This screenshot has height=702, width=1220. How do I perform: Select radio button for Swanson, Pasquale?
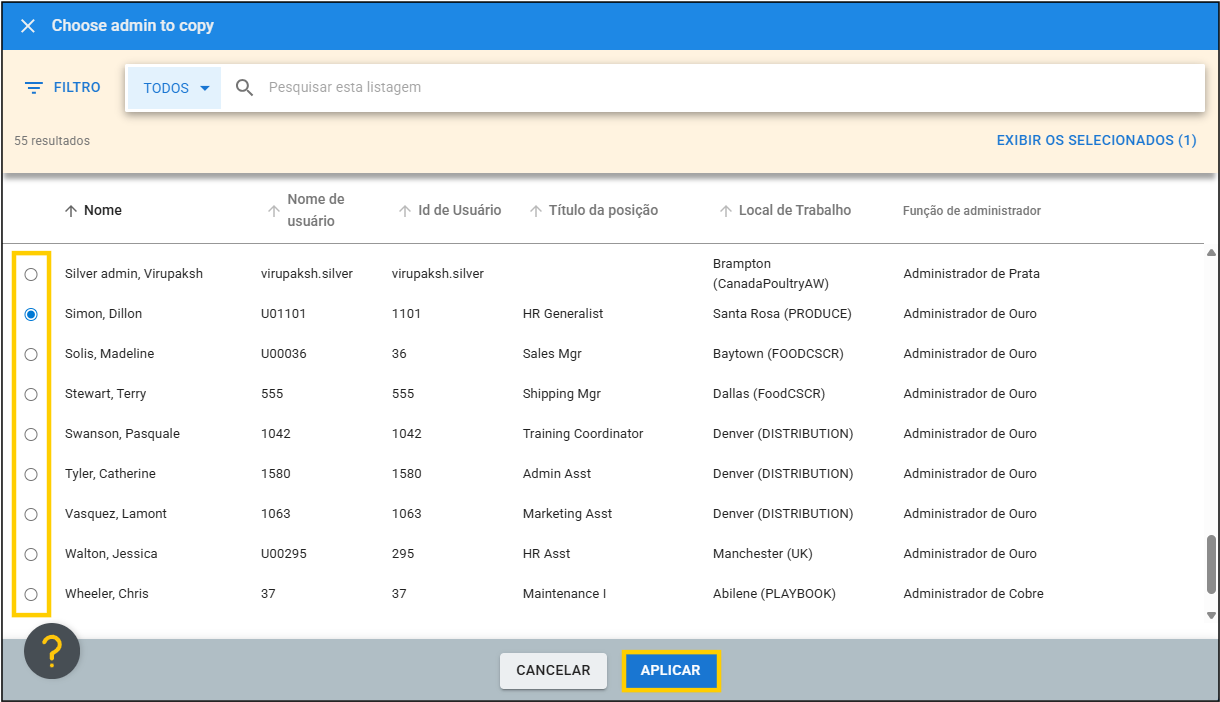(x=31, y=434)
